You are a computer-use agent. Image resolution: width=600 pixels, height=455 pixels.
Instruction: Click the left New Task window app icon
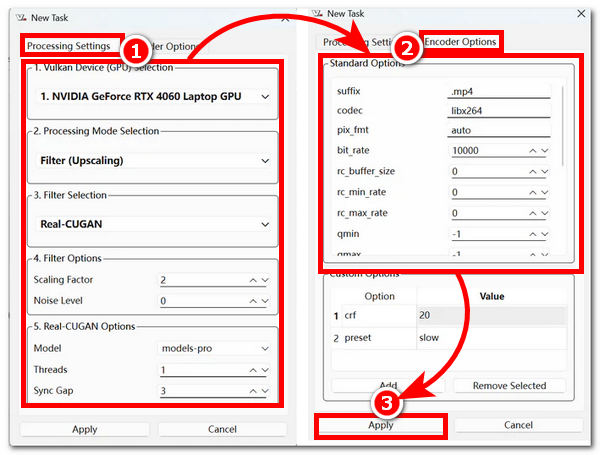point(21,18)
